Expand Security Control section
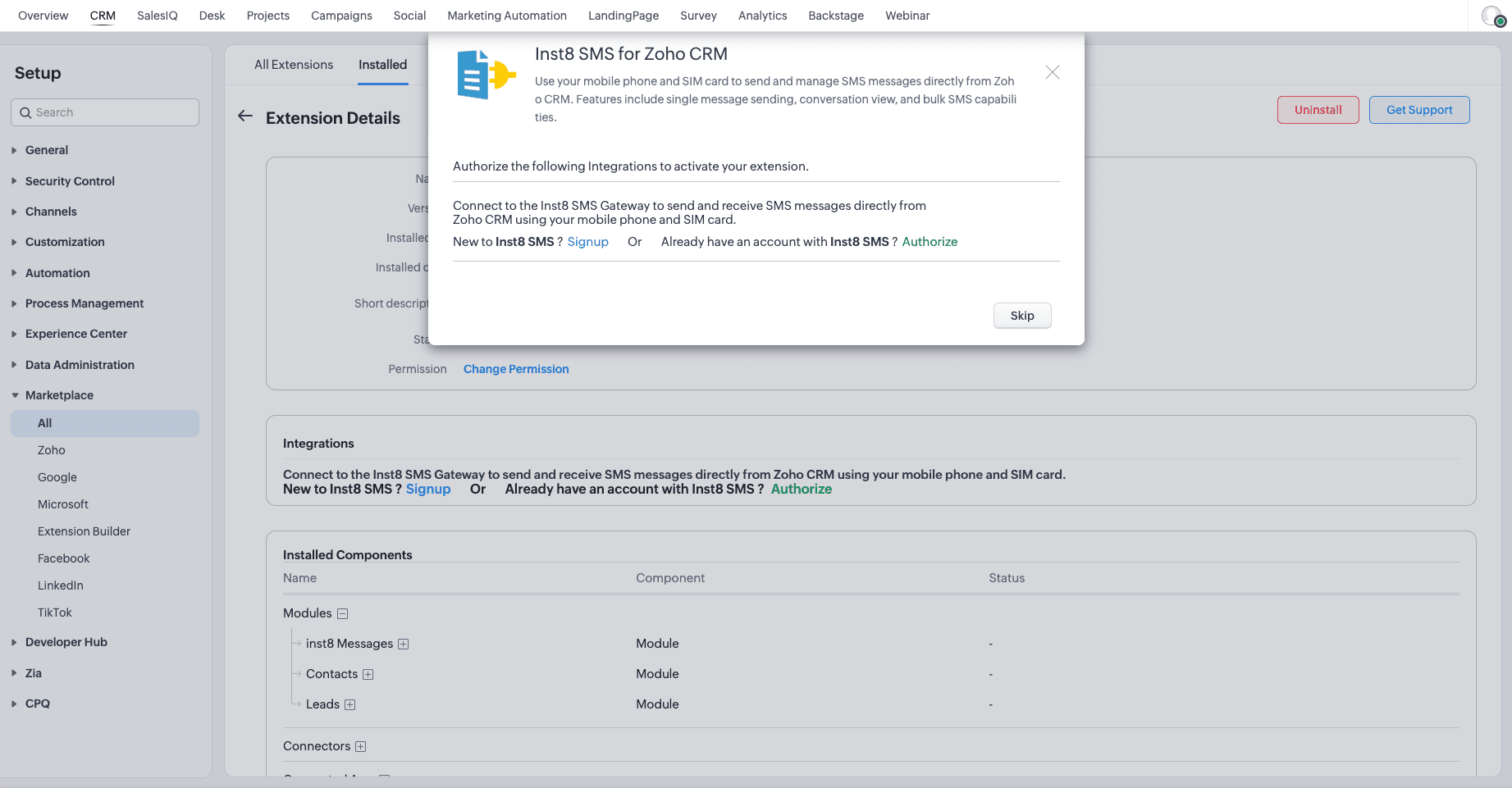This screenshot has height=788, width=1512. tap(14, 181)
